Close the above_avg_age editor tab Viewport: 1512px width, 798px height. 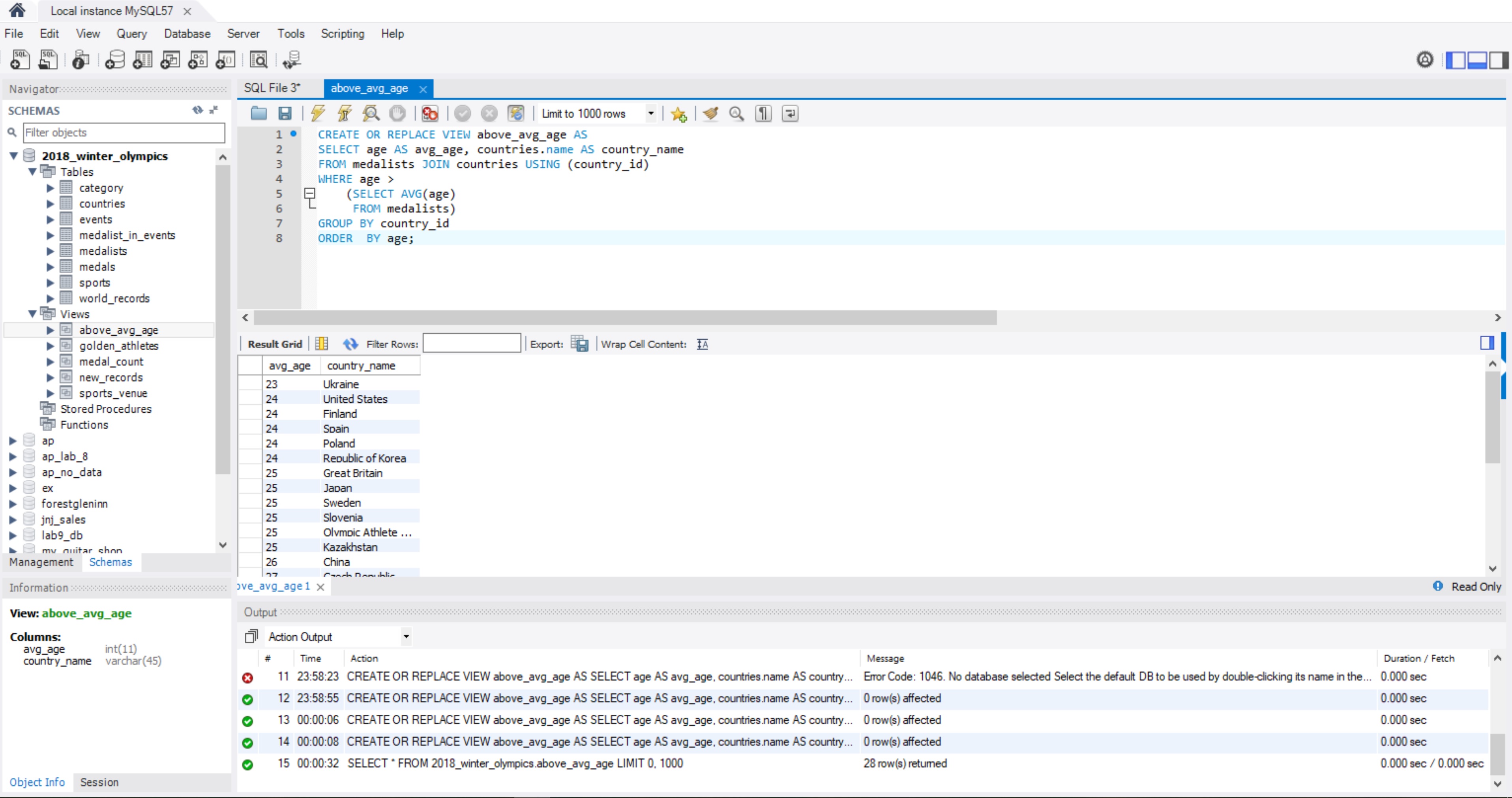[423, 89]
